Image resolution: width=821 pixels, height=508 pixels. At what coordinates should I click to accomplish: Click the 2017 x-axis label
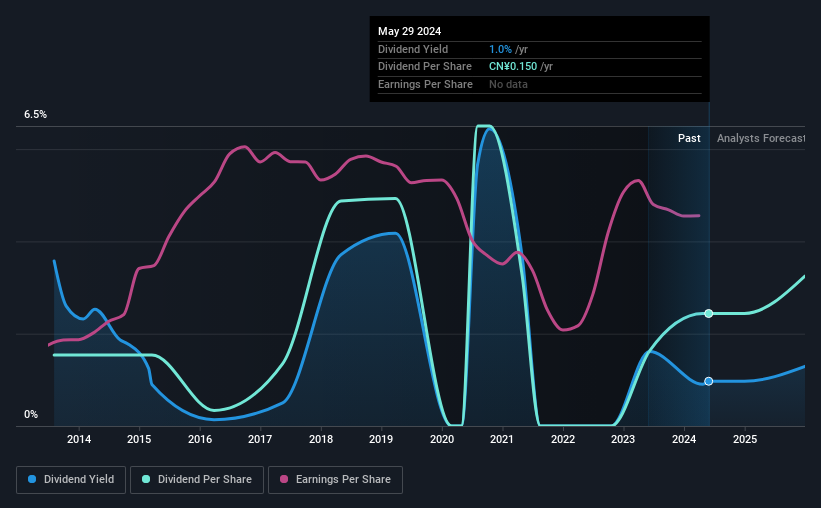point(260,439)
